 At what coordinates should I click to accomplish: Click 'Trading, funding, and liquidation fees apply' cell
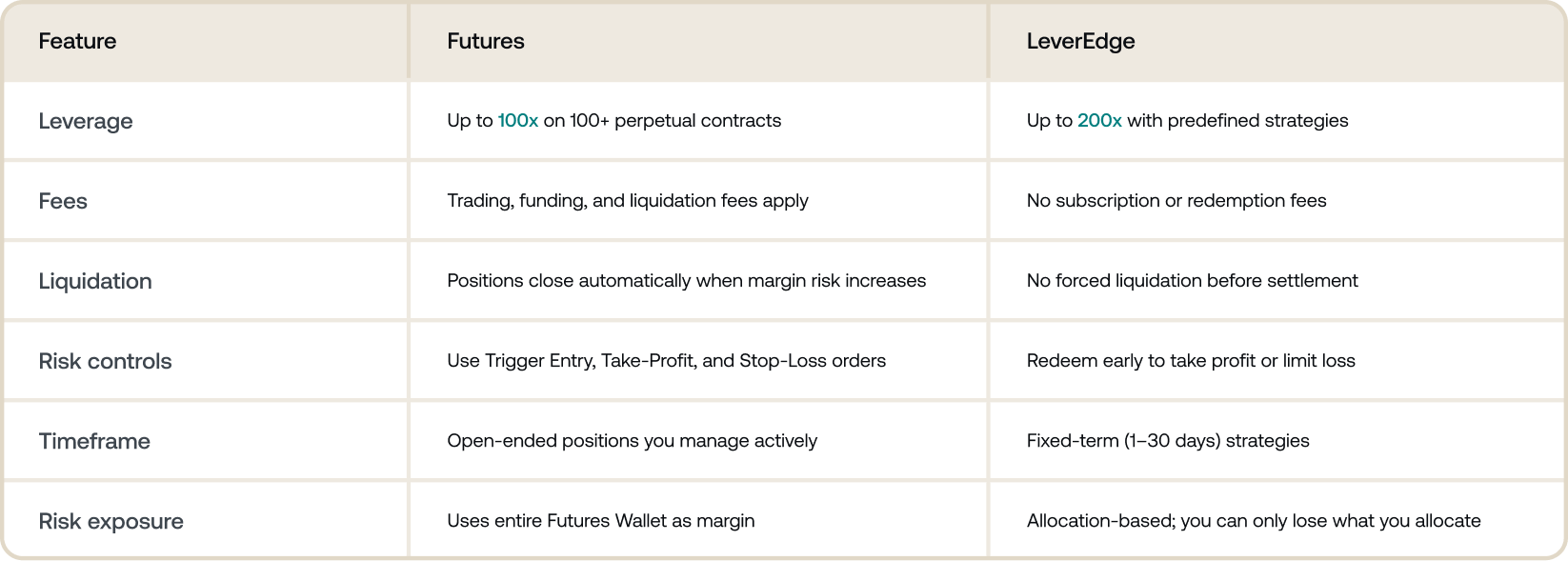628,201
